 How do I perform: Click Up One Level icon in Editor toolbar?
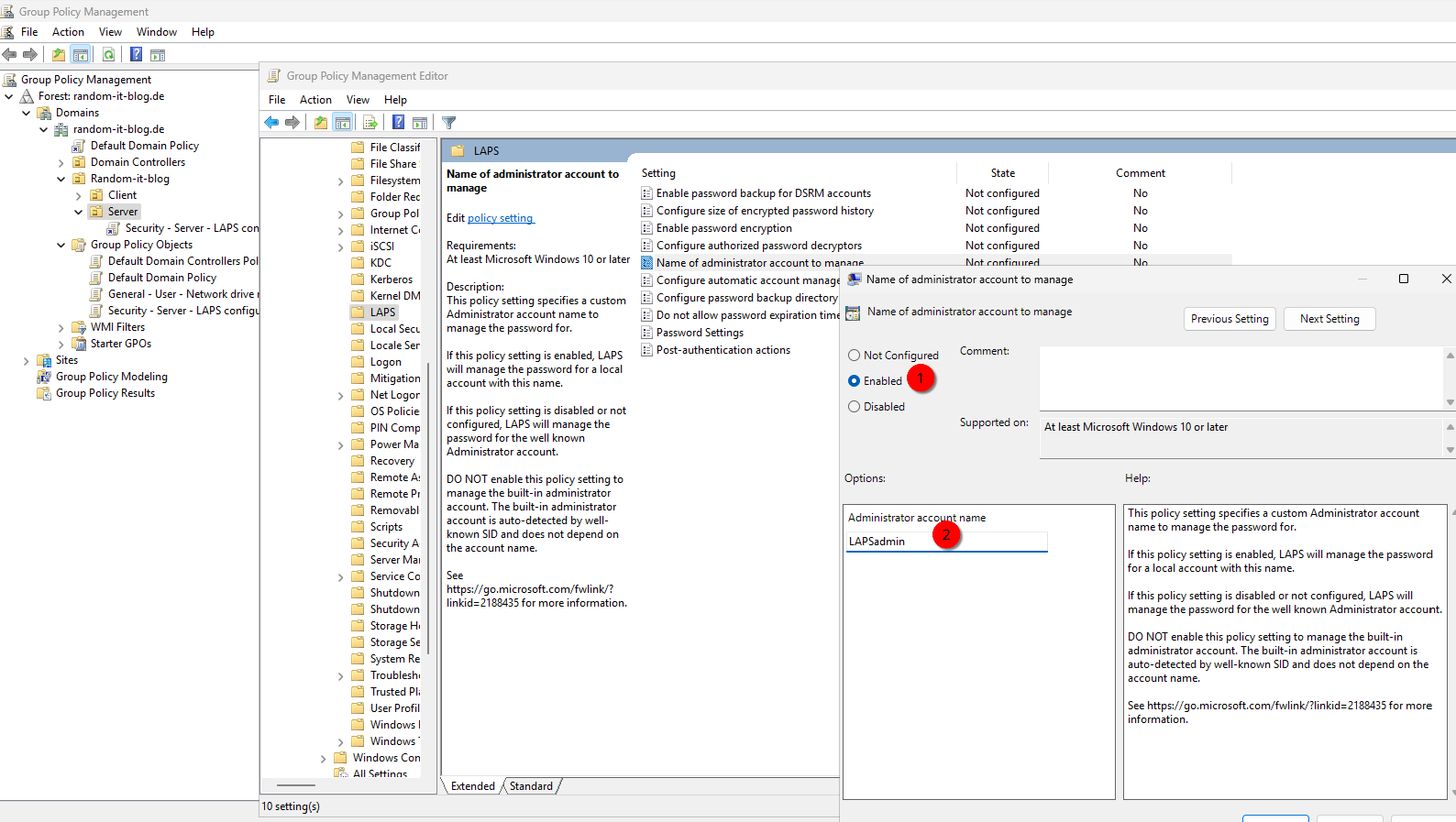pyautogui.click(x=321, y=123)
